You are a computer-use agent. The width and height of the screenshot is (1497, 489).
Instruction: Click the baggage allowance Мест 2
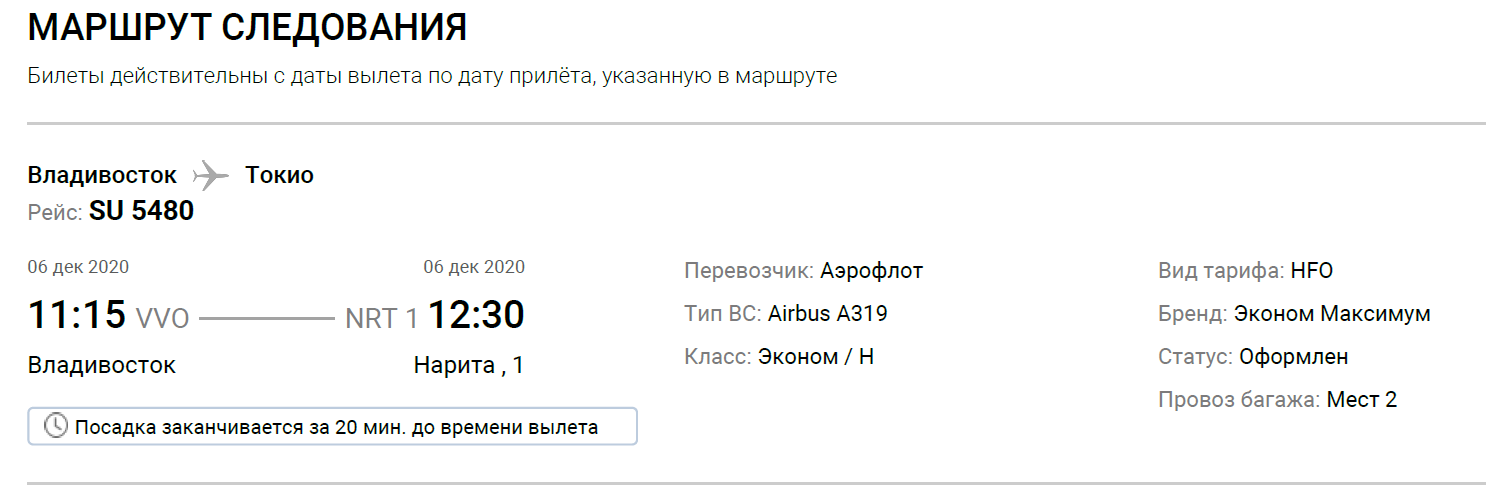point(1361,400)
